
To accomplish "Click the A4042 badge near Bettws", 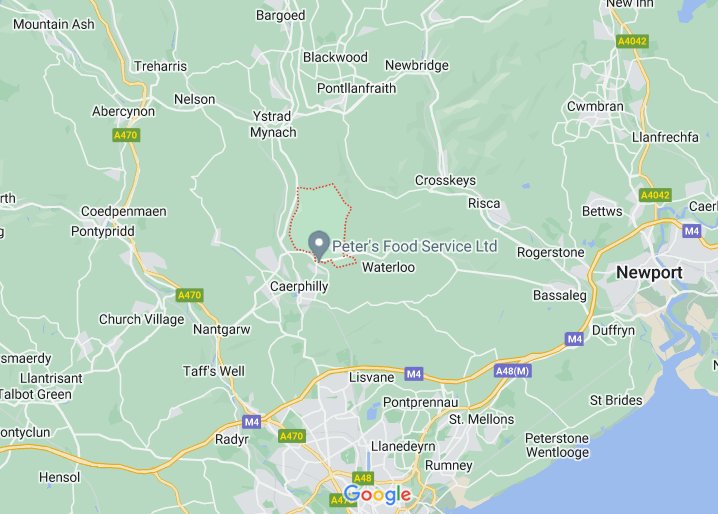I will tap(656, 195).
